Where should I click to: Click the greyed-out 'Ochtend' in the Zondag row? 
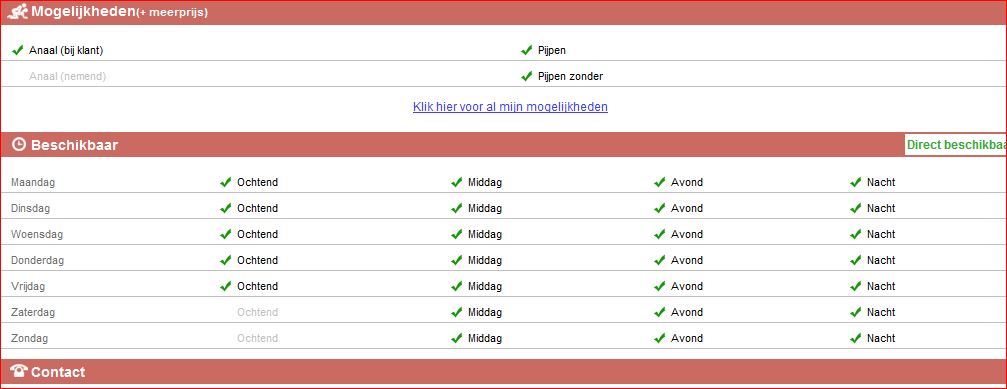[258, 338]
